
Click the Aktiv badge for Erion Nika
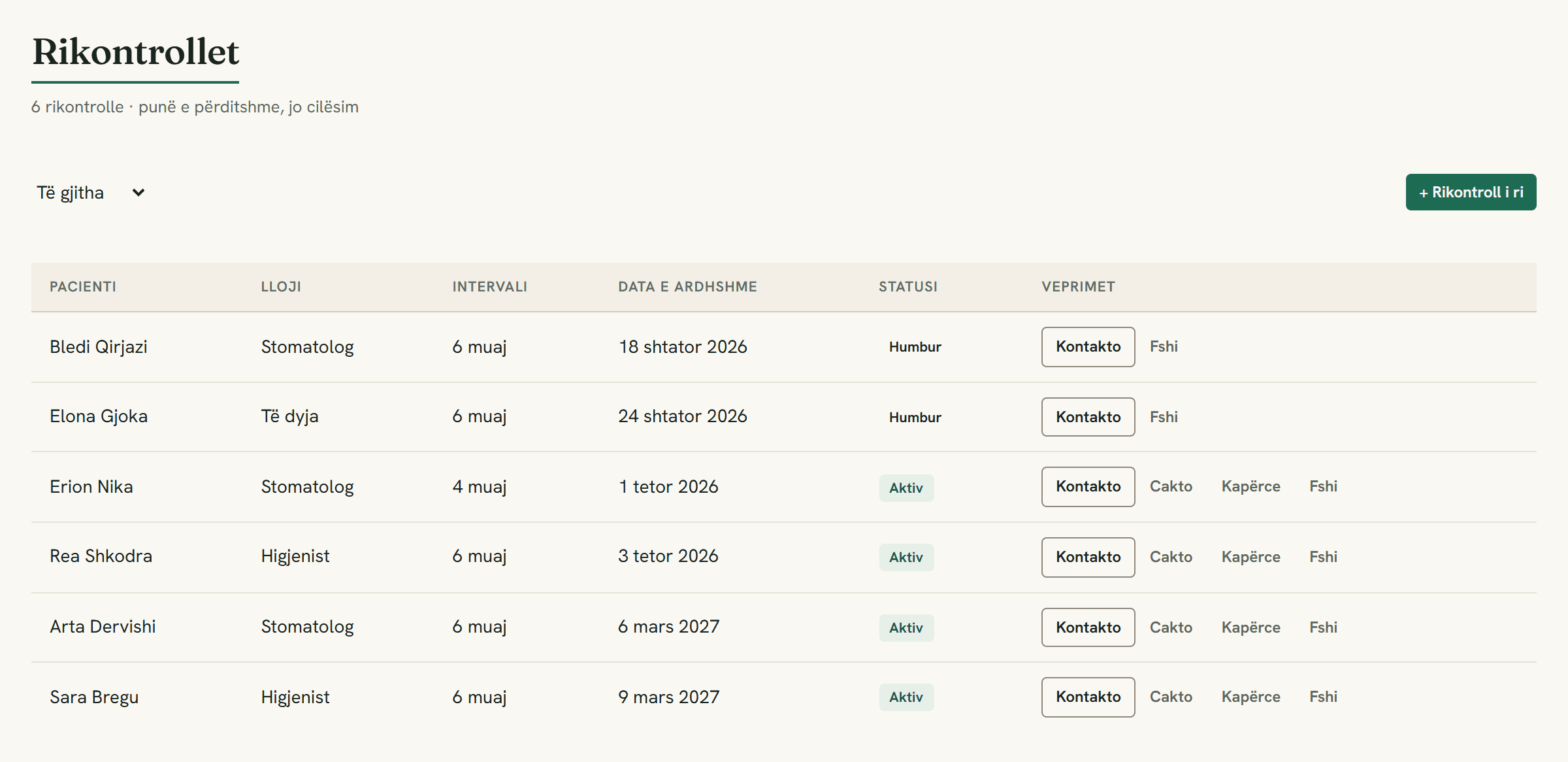906,488
